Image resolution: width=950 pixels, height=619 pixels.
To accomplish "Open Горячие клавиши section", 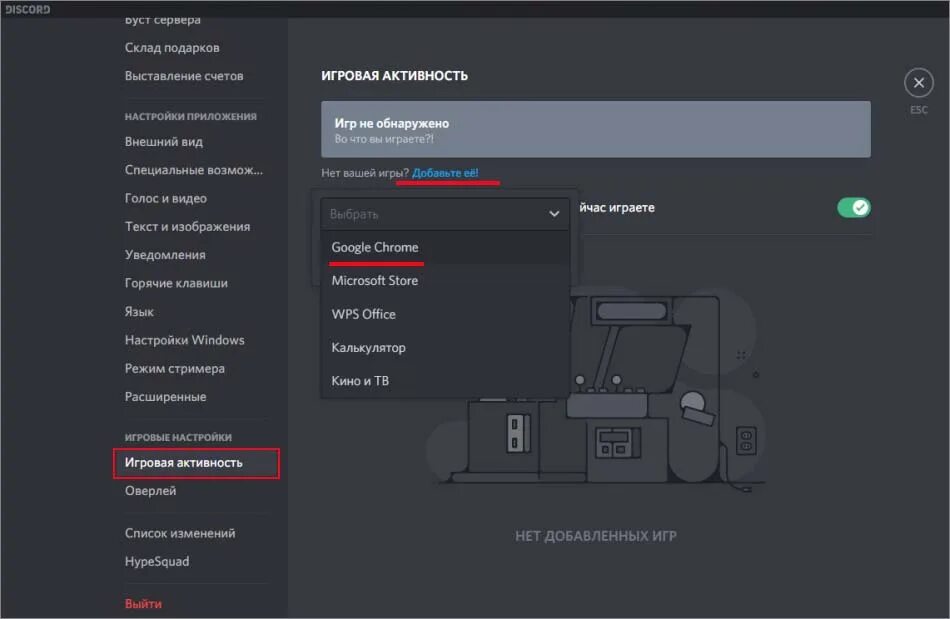I will (176, 283).
